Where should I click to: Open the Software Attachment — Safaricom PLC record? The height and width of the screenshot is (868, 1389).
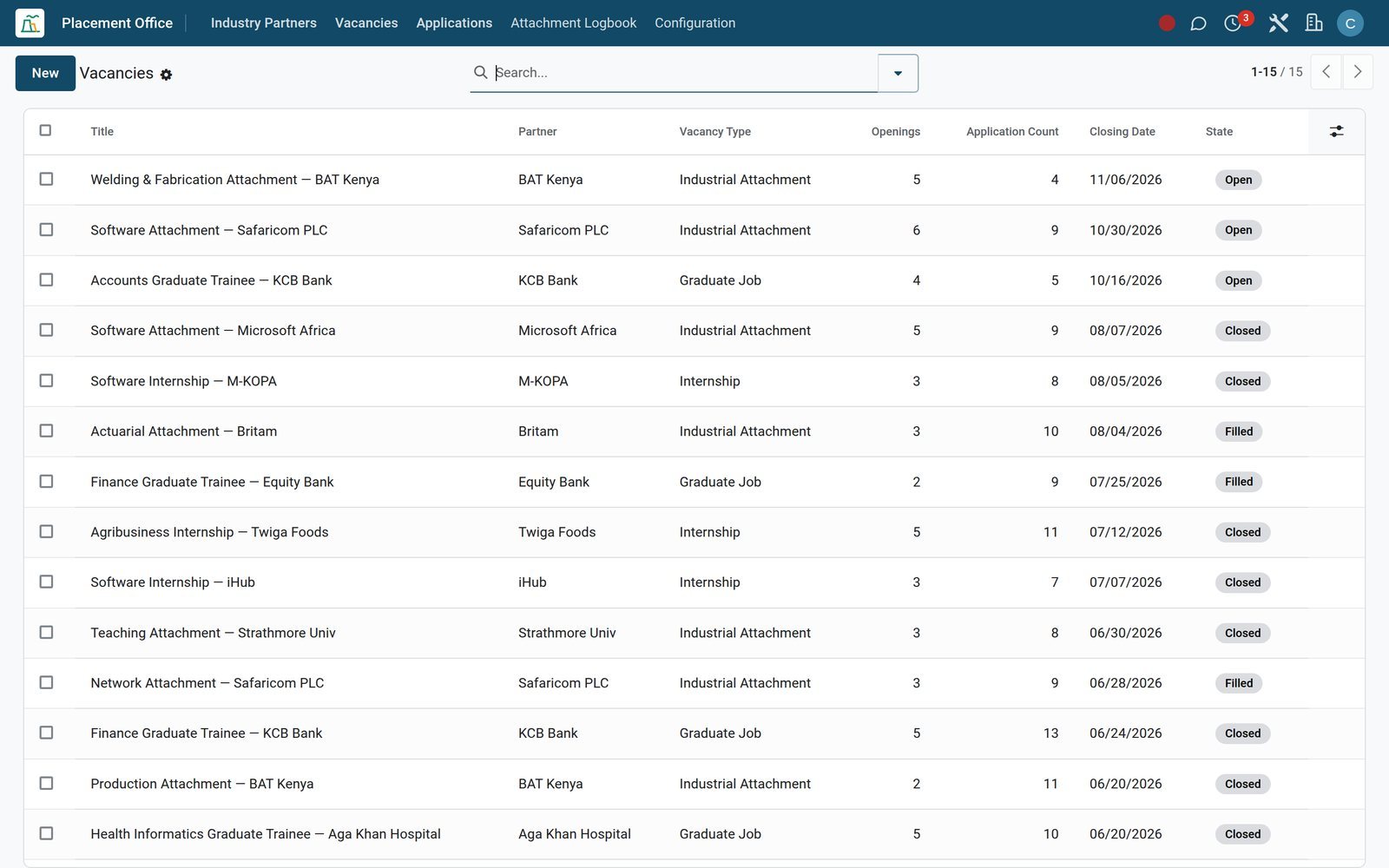(x=209, y=230)
